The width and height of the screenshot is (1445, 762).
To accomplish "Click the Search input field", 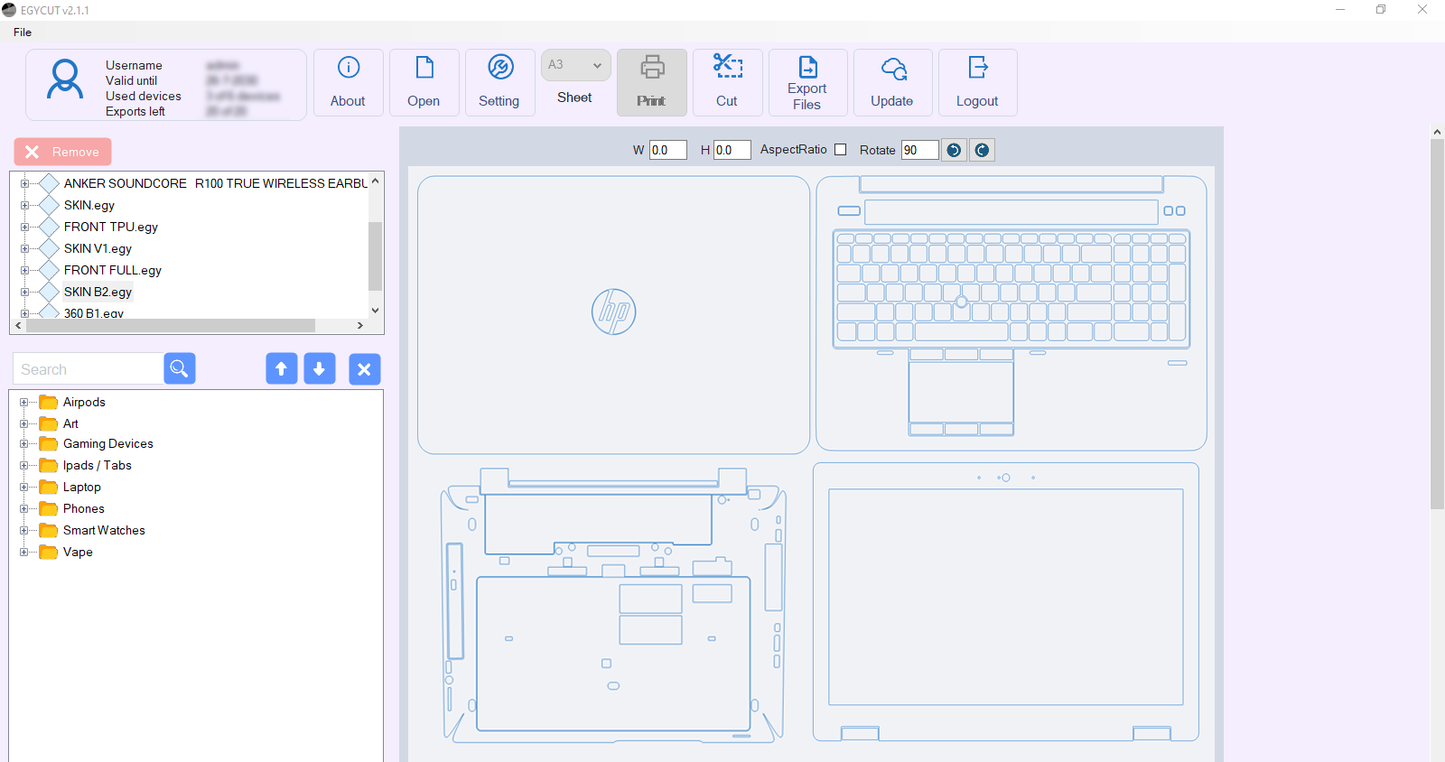I will pyautogui.click(x=88, y=369).
